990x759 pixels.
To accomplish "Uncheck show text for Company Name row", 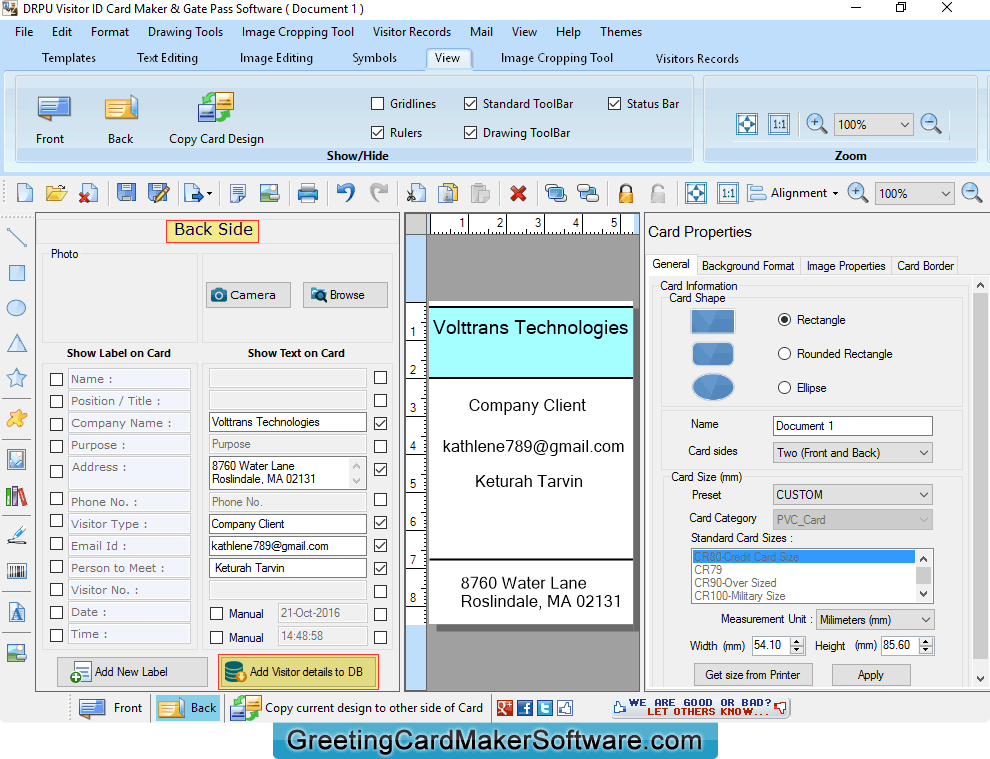I will click(x=381, y=424).
